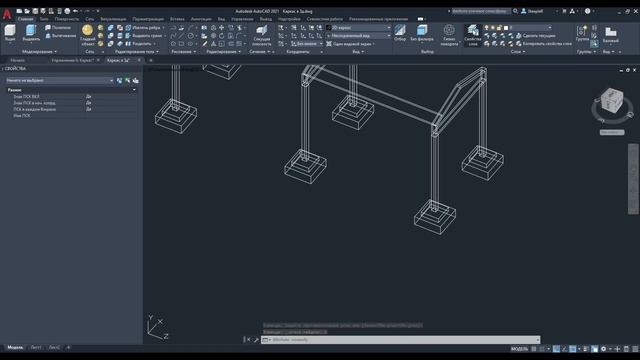The width and height of the screenshot is (640, 360).
Task: Click Make Current (Сделать текущим) layer
Action: click(x=536, y=36)
